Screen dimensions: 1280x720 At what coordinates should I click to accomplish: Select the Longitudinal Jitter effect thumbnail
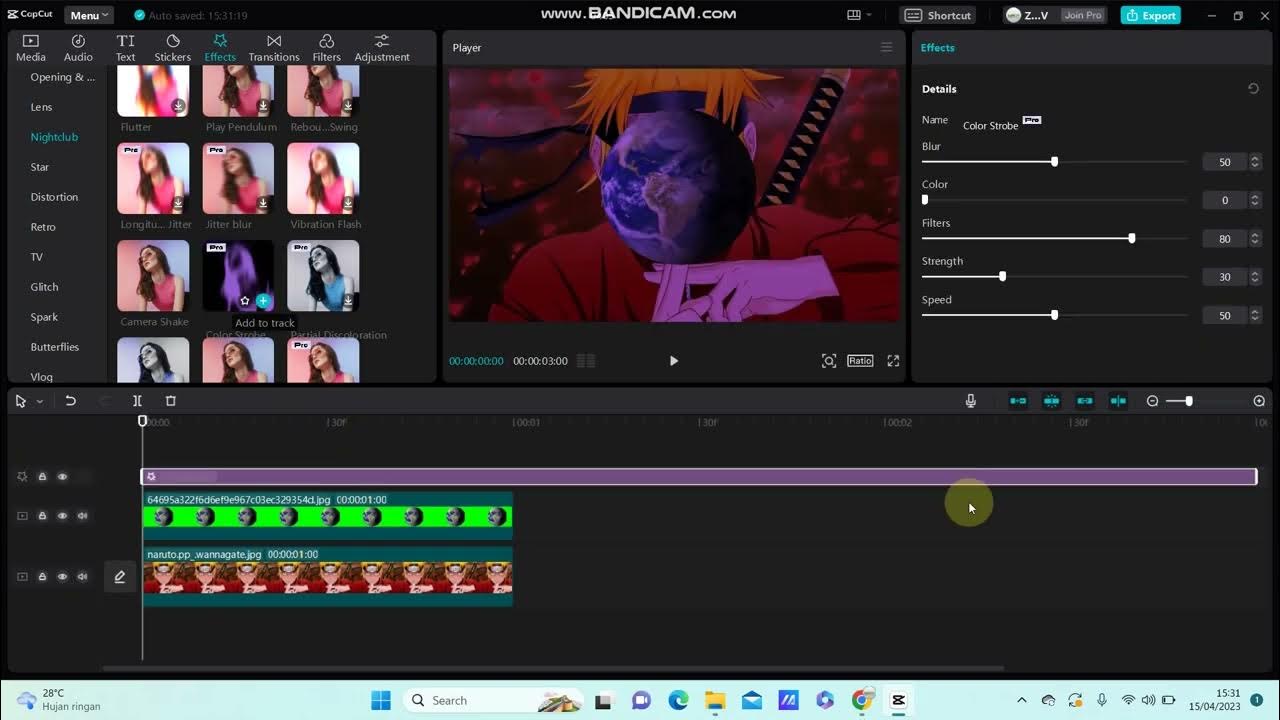pyautogui.click(x=153, y=178)
